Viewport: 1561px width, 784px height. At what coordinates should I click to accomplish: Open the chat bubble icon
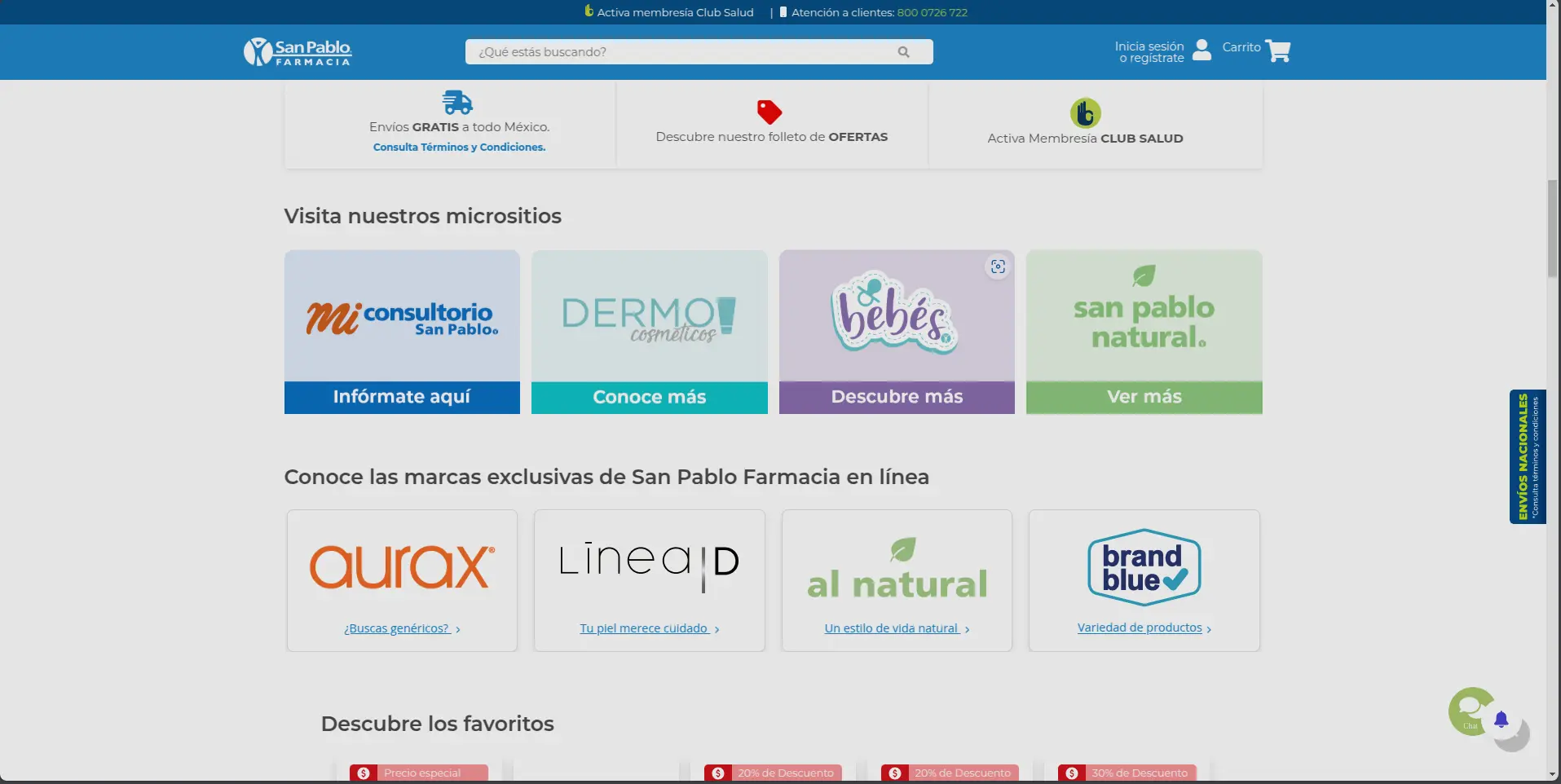(x=1471, y=711)
